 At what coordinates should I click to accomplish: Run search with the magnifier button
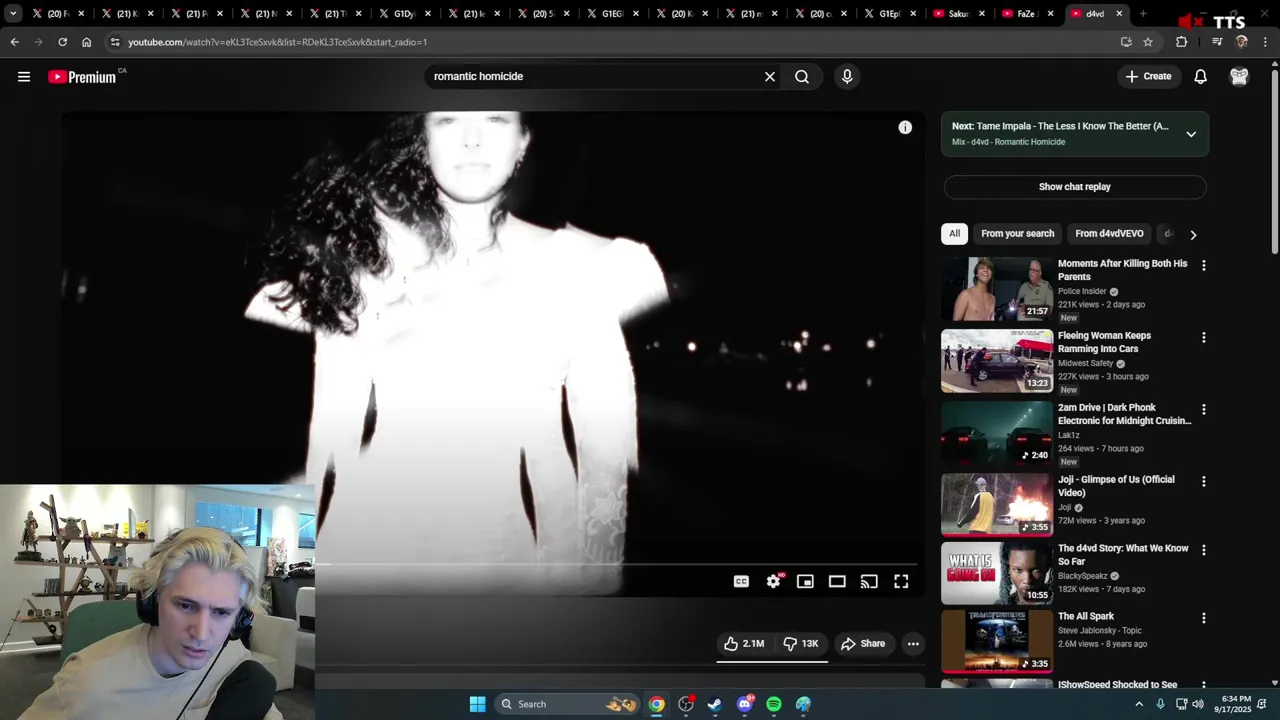[x=802, y=77]
